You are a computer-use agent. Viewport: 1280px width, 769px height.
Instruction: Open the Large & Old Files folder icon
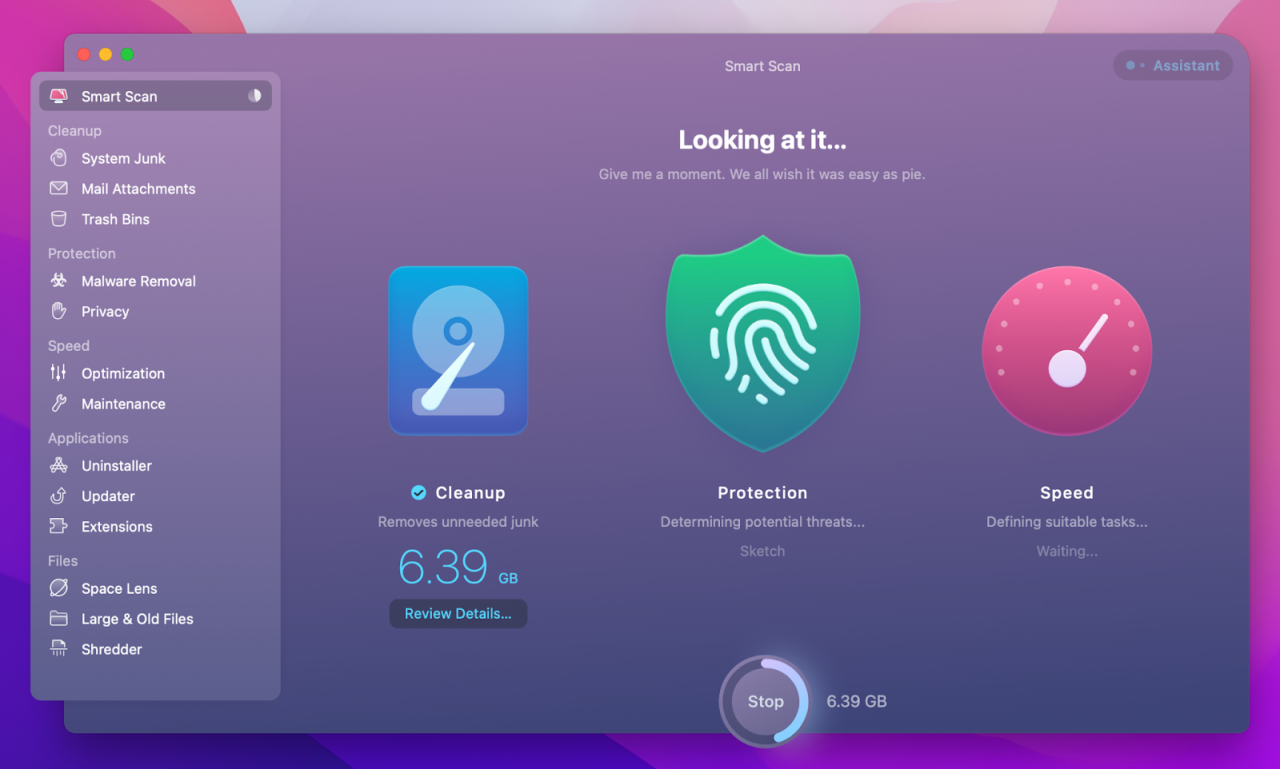(x=59, y=619)
